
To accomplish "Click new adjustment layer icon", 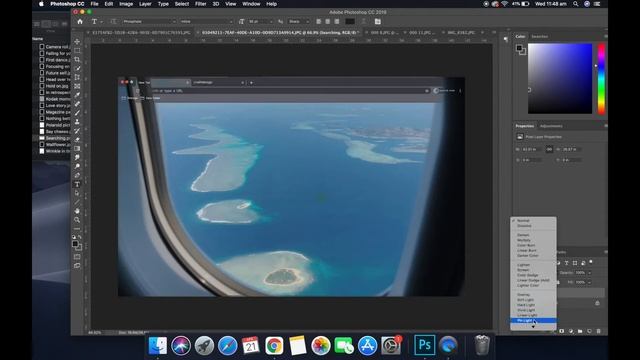I will [x=571, y=331].
